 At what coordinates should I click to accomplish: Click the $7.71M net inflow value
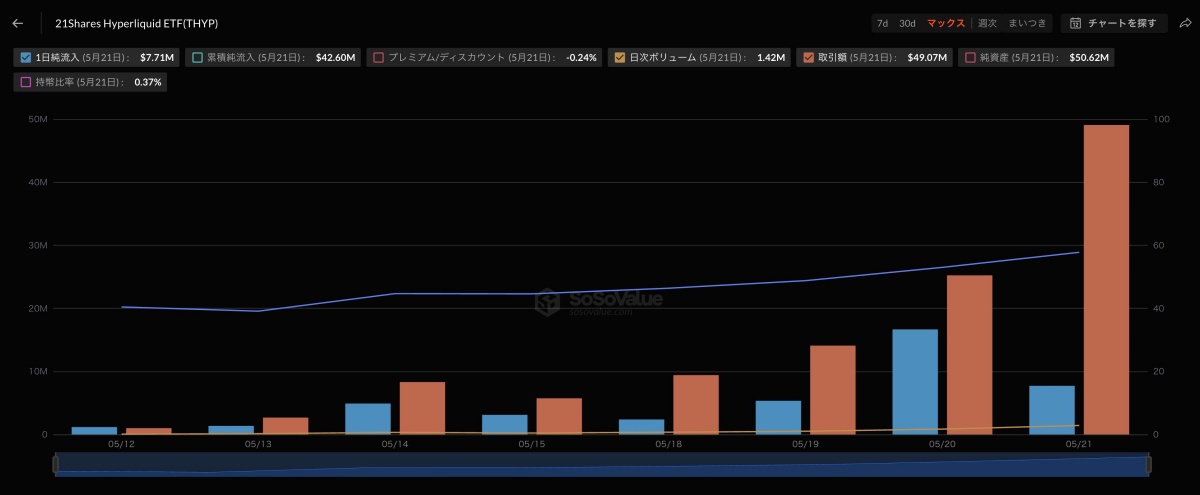[157, 58]
